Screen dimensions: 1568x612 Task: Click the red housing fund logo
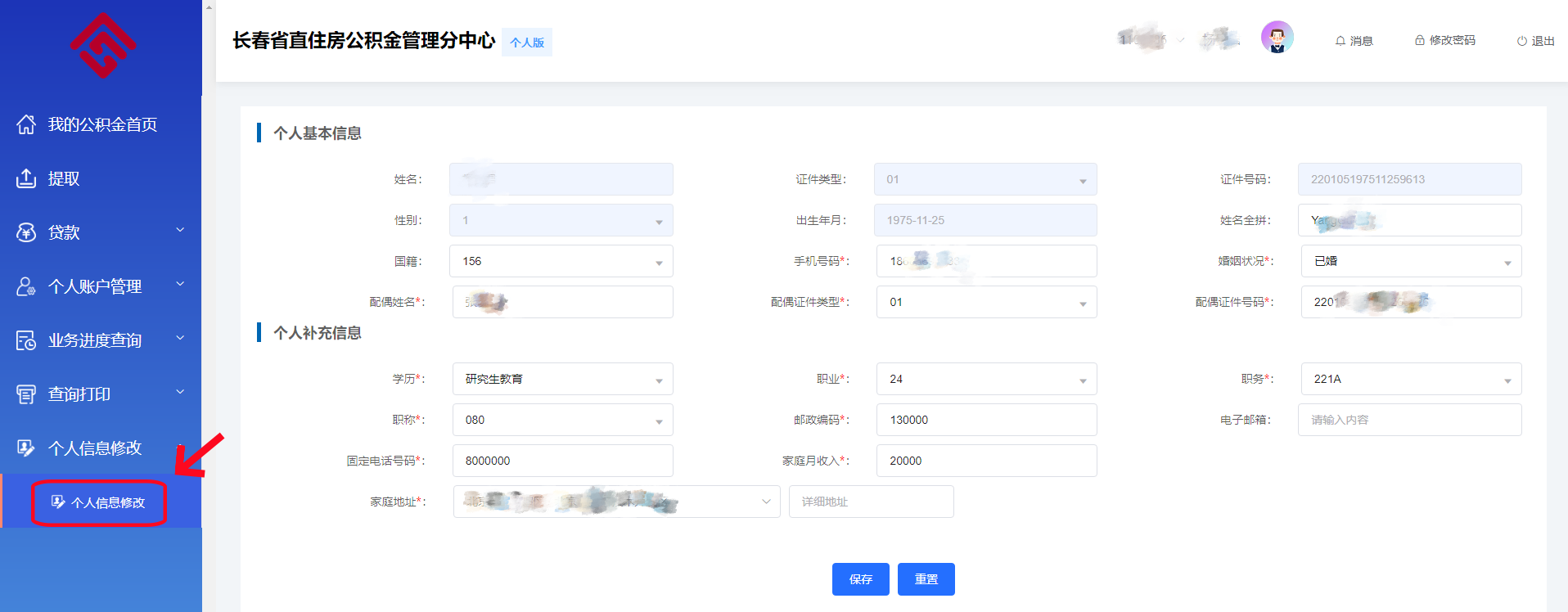tap(103, 46)
